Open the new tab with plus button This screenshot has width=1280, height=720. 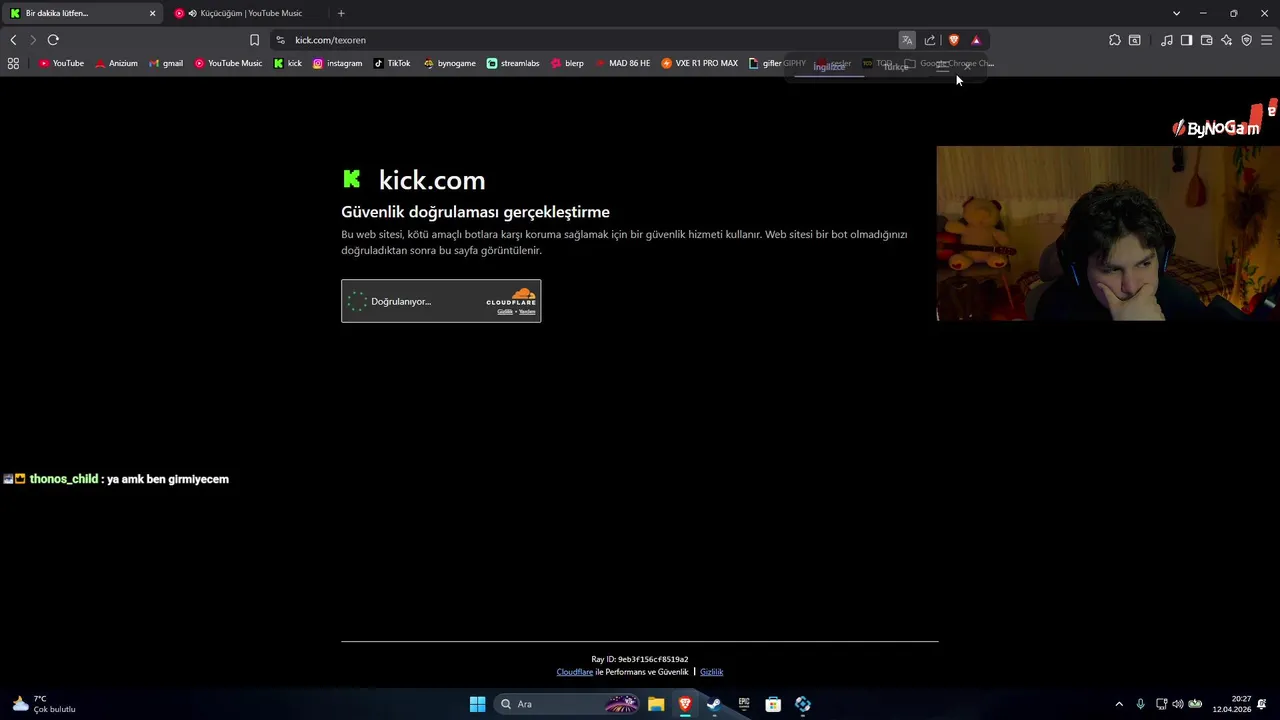coord(341,13)
